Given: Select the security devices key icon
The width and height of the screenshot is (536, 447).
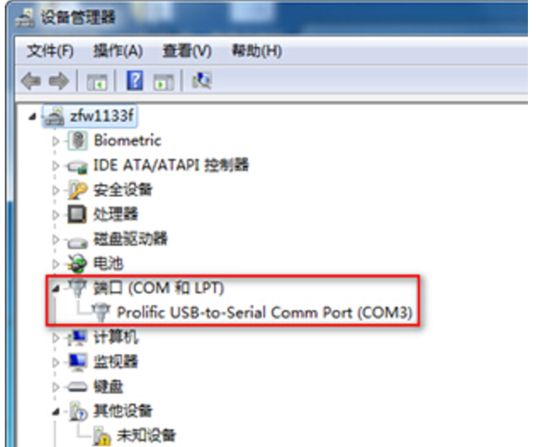Looking at the screenshot, I should click(78, 190).
